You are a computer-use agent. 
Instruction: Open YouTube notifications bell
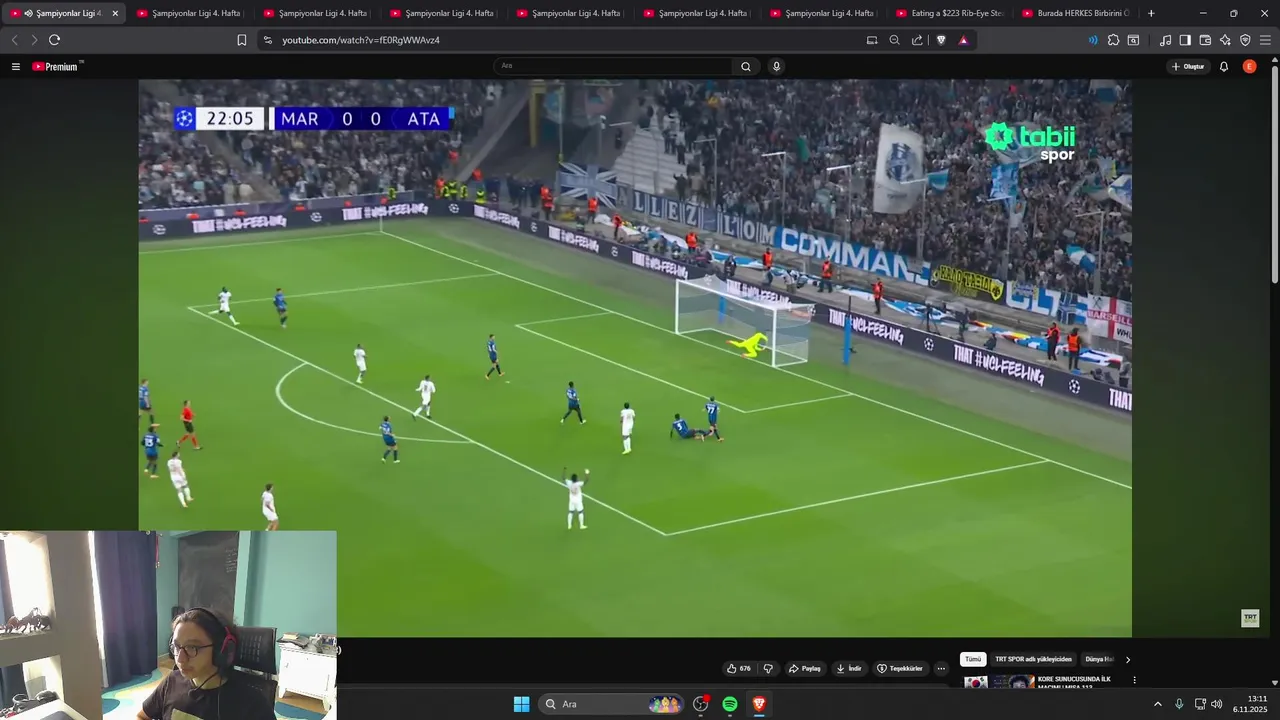(x=1224, y=66)
